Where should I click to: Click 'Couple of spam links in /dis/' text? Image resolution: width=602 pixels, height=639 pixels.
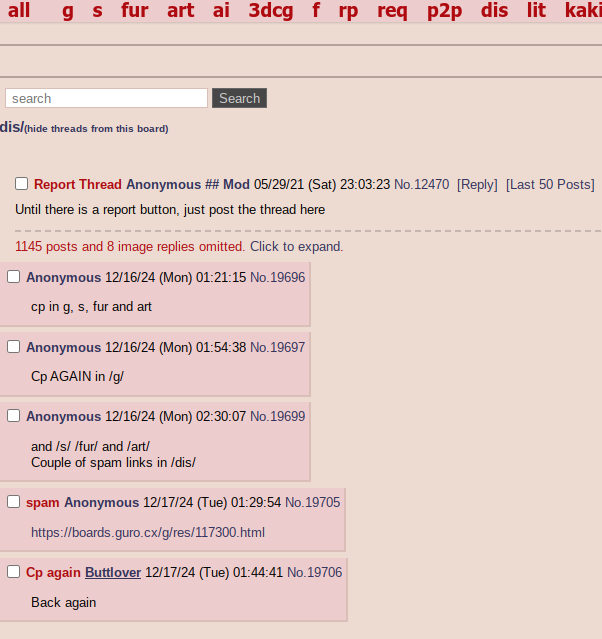113,463
